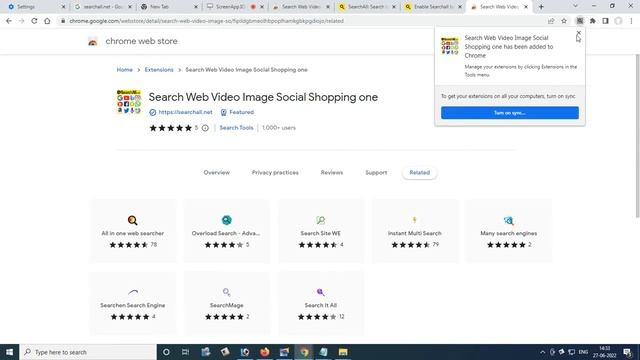The image size is (640, 360).
Task: Click the address bar URL field
Action: [x=302, y=21]
